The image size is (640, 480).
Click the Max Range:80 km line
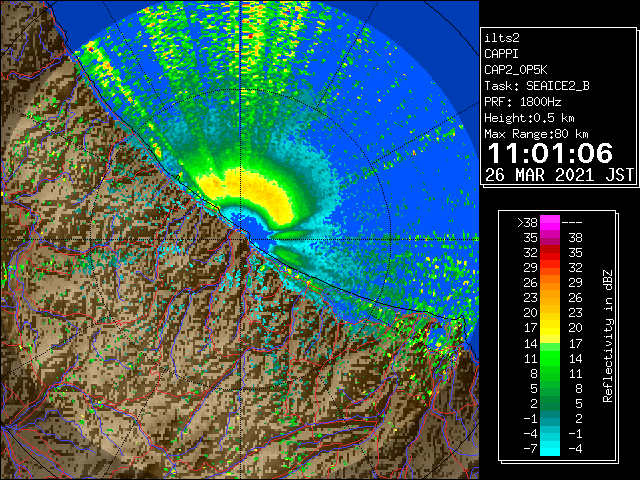536,134
